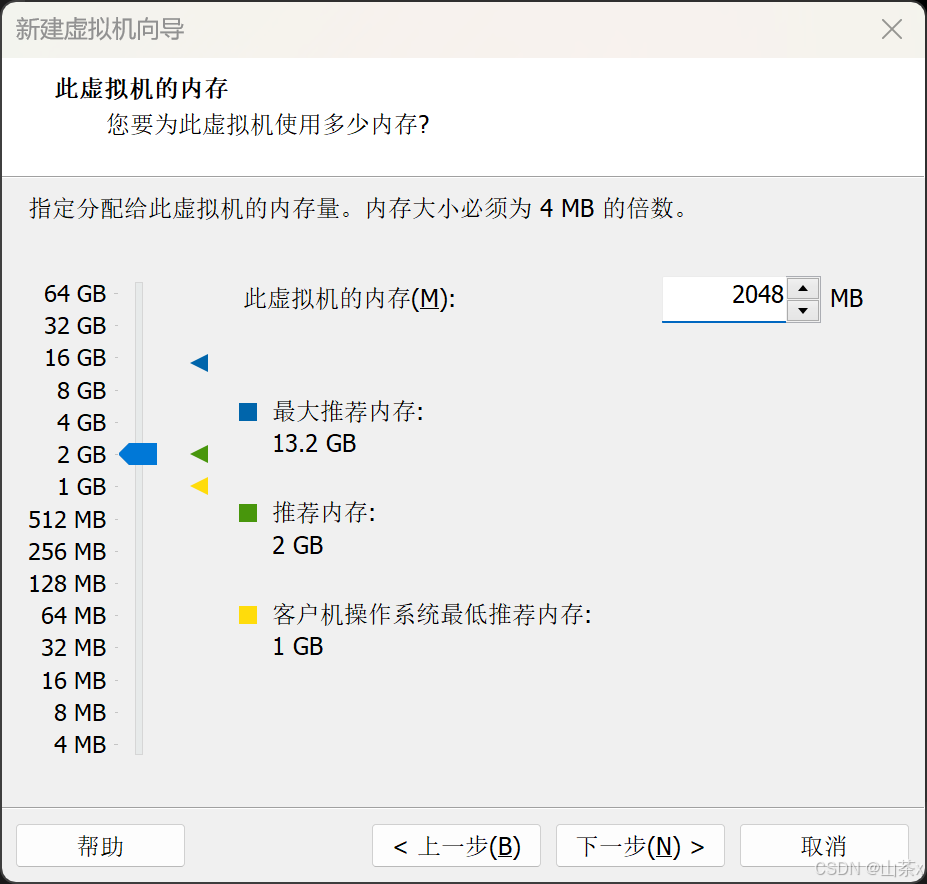The image size is (927, 884).
Task: Click the up arrow to increase memory
Action: 803,287
